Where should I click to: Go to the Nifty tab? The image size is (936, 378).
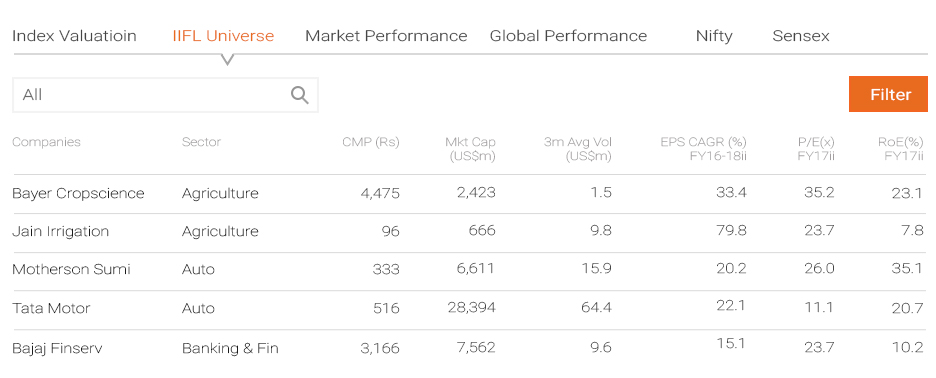[714, 36]
